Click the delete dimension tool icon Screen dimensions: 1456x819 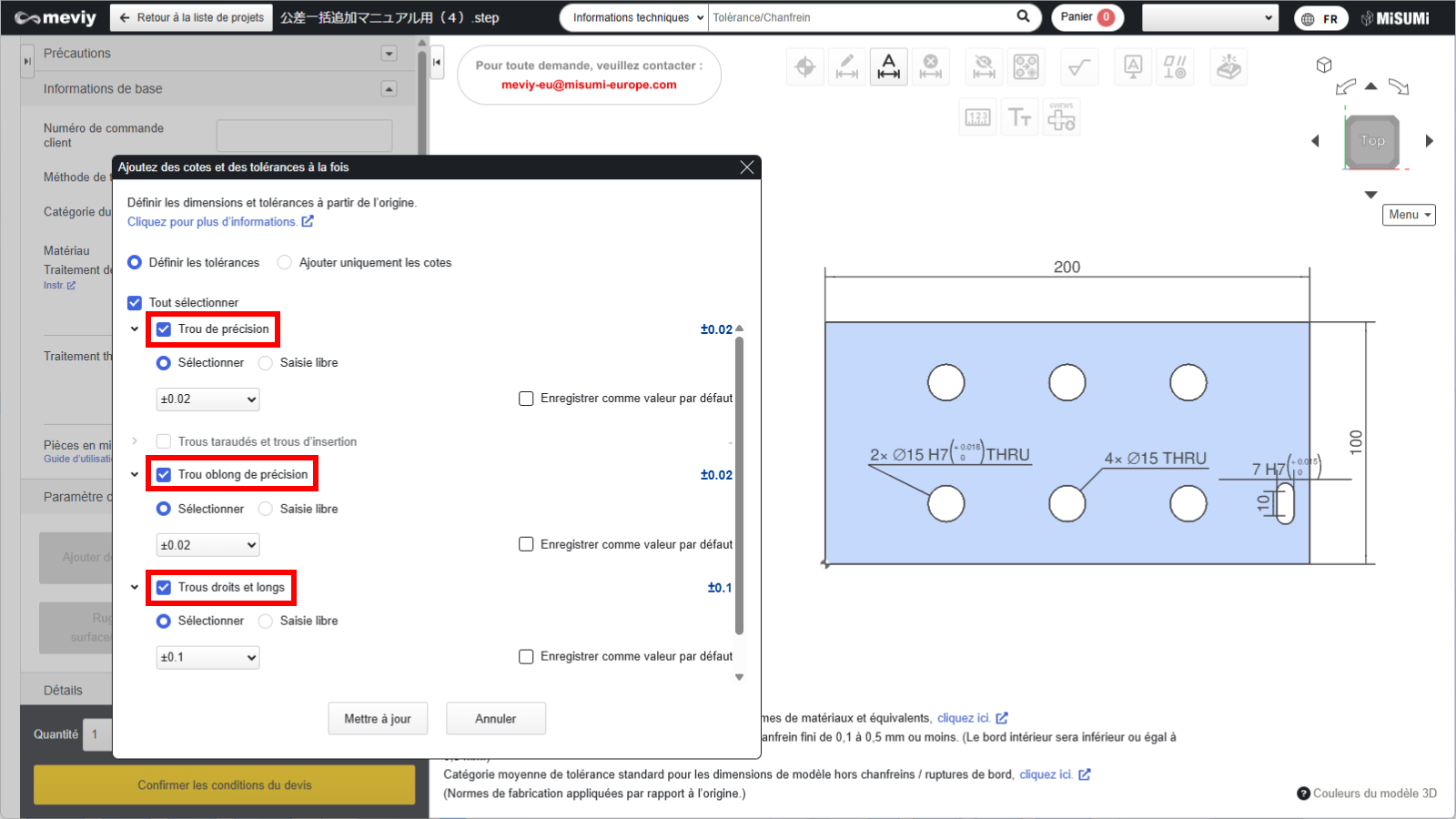[930, 67]
